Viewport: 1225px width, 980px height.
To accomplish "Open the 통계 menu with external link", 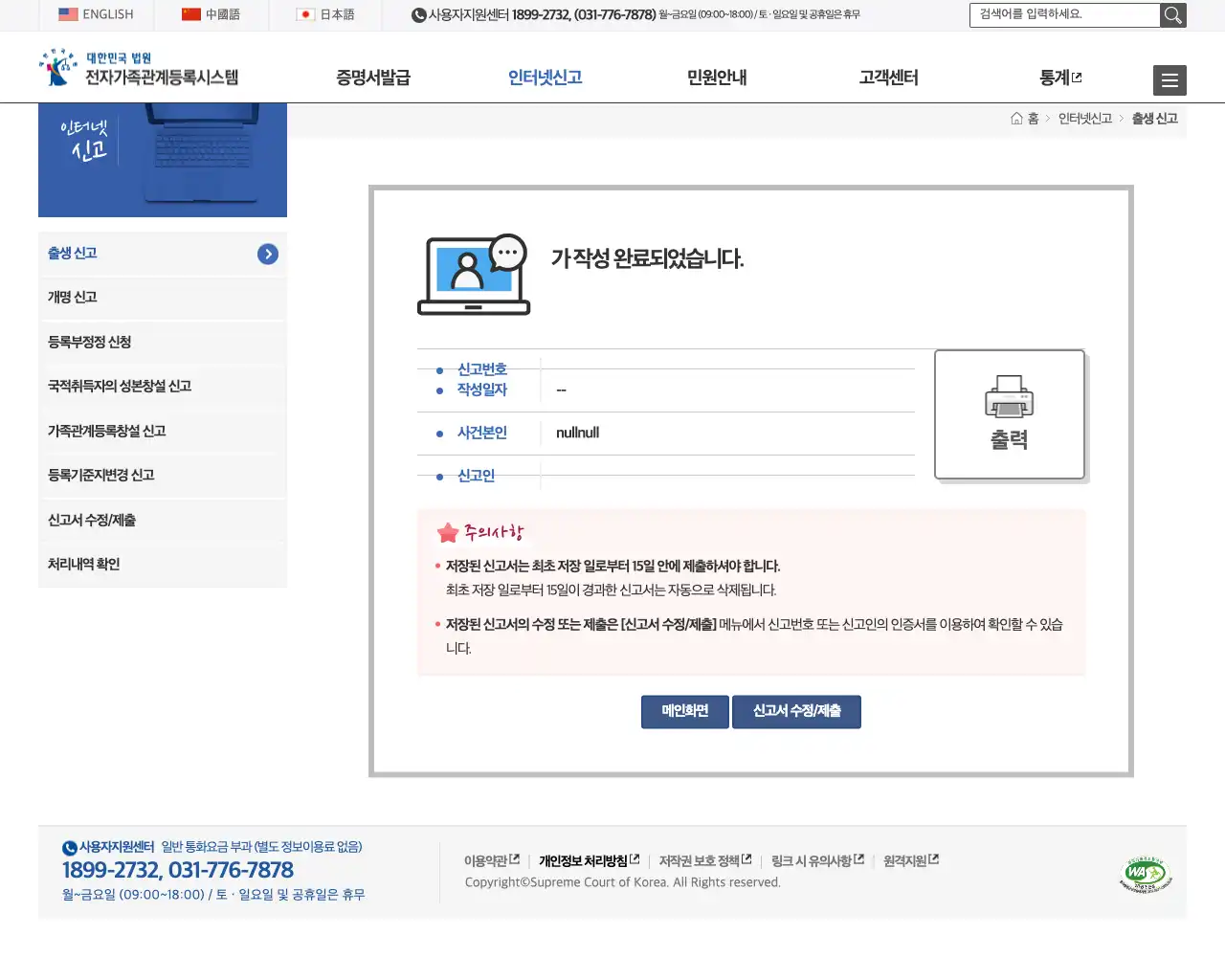I will point(1060,78).
